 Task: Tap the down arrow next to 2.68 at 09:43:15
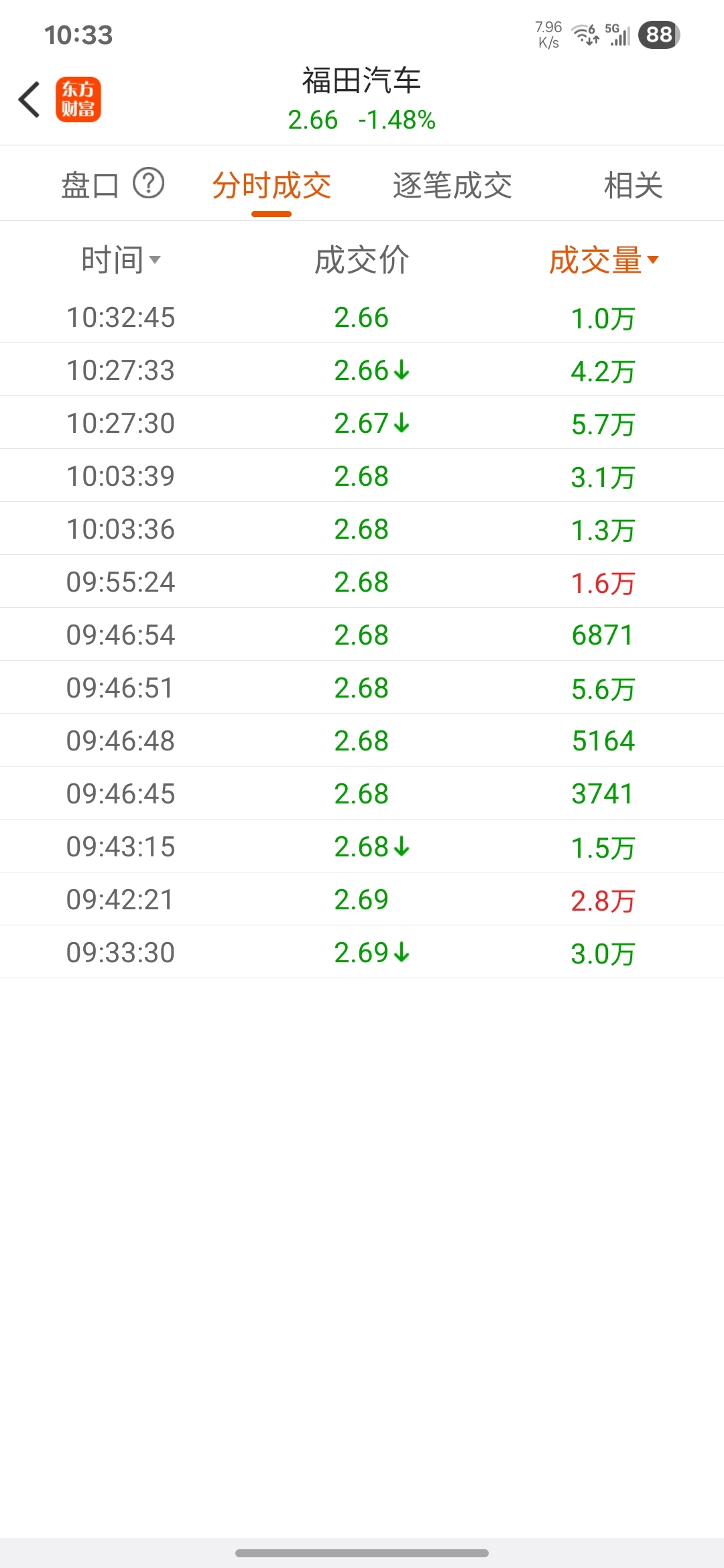point(402,846)
